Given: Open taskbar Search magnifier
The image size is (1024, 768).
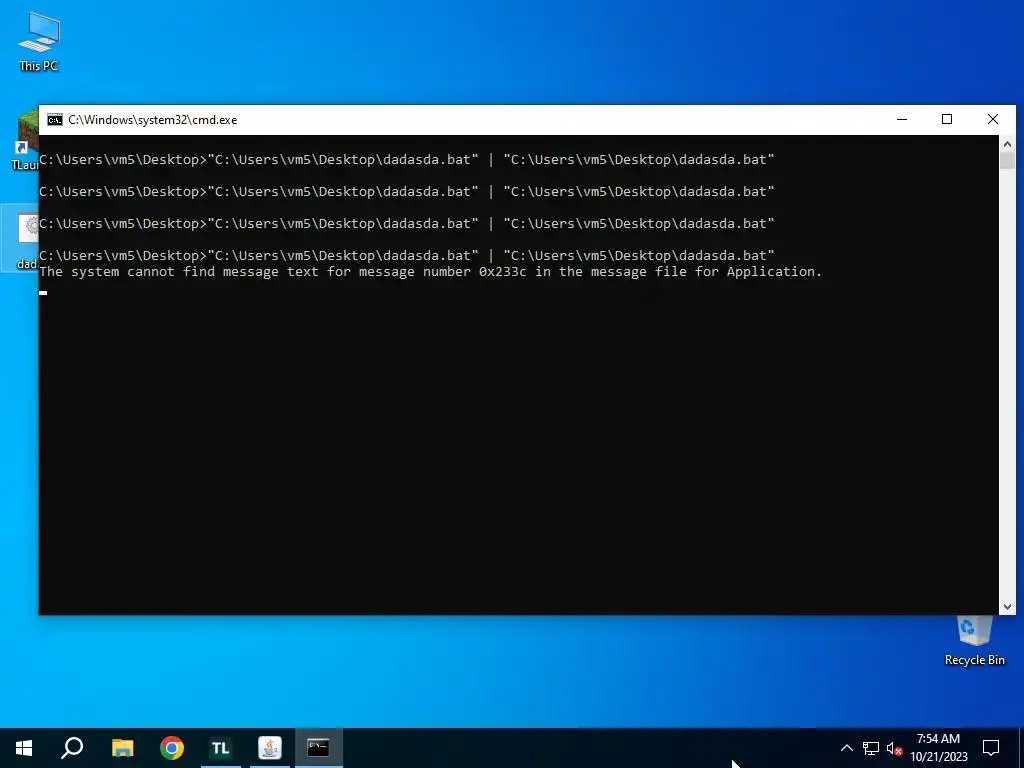Looking at the screenshot, I should [x=72, y=748].
